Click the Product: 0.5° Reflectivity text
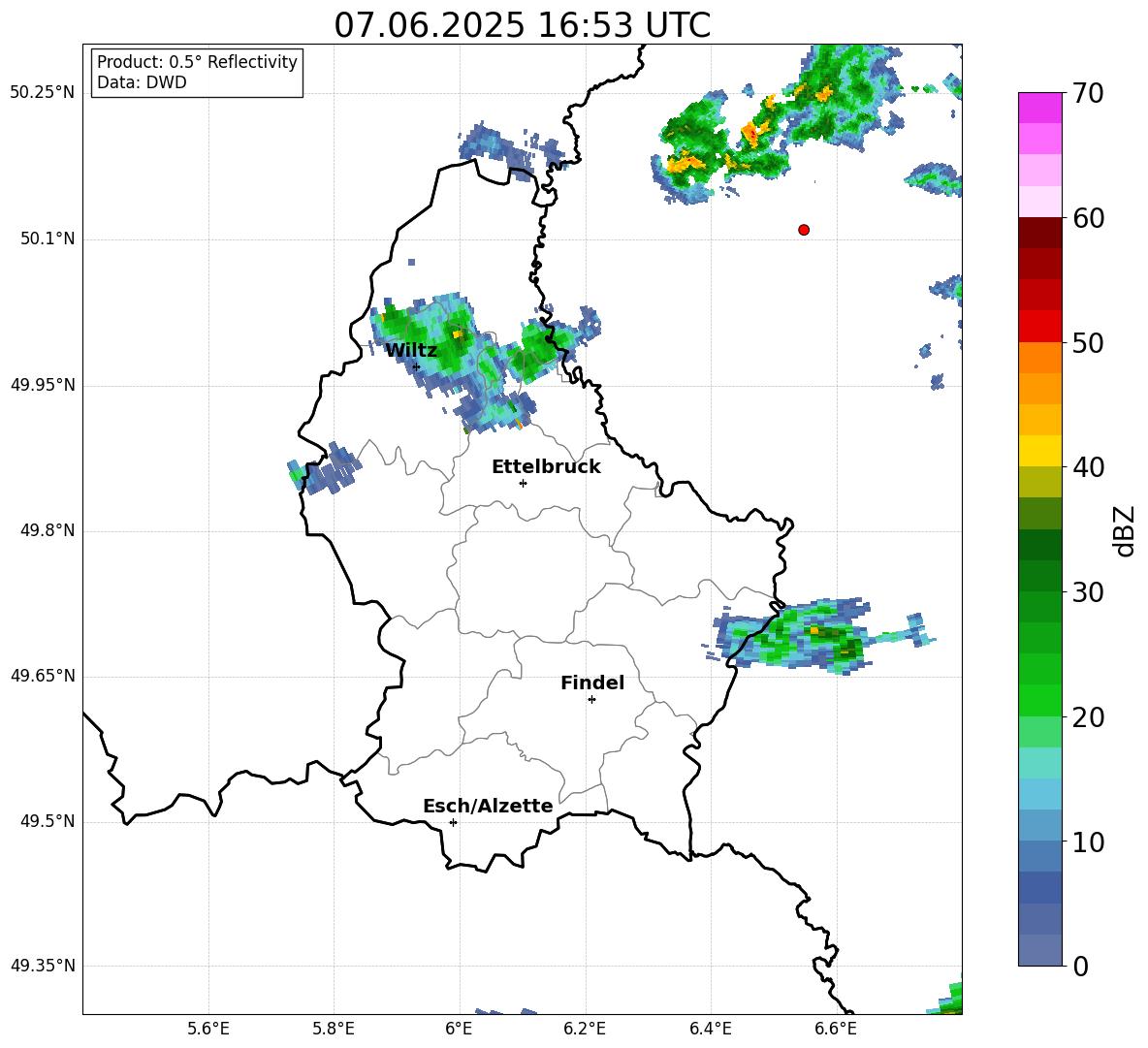Screen dimensions: 1148x1048 coord(197,62)
